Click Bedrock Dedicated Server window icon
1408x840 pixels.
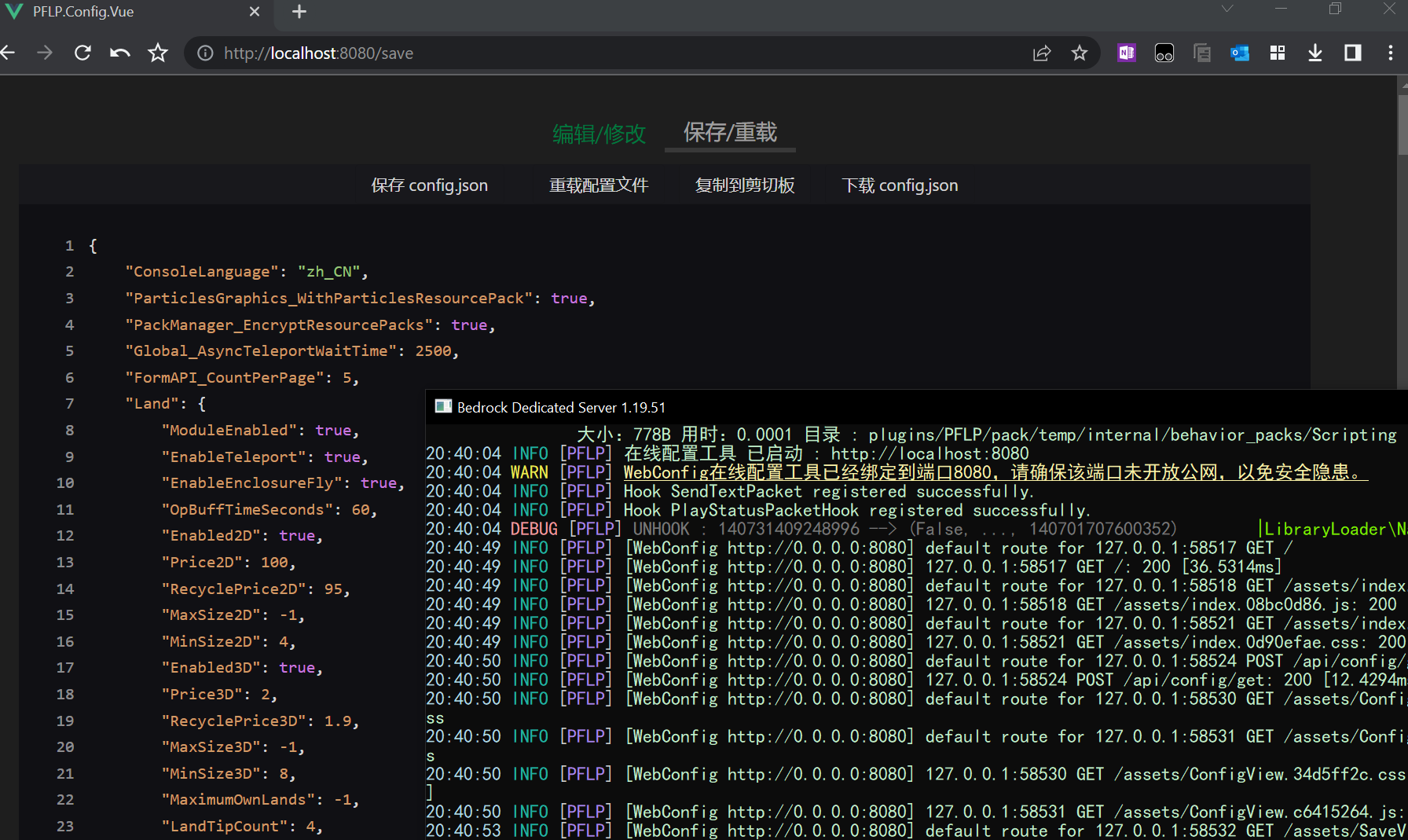(444, 407)
